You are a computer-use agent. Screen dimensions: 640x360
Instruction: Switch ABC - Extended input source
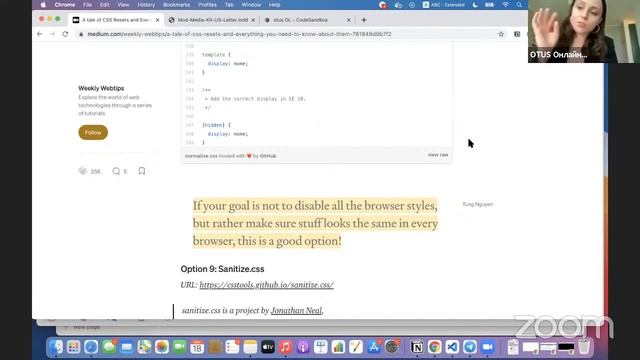click(444, 5)
